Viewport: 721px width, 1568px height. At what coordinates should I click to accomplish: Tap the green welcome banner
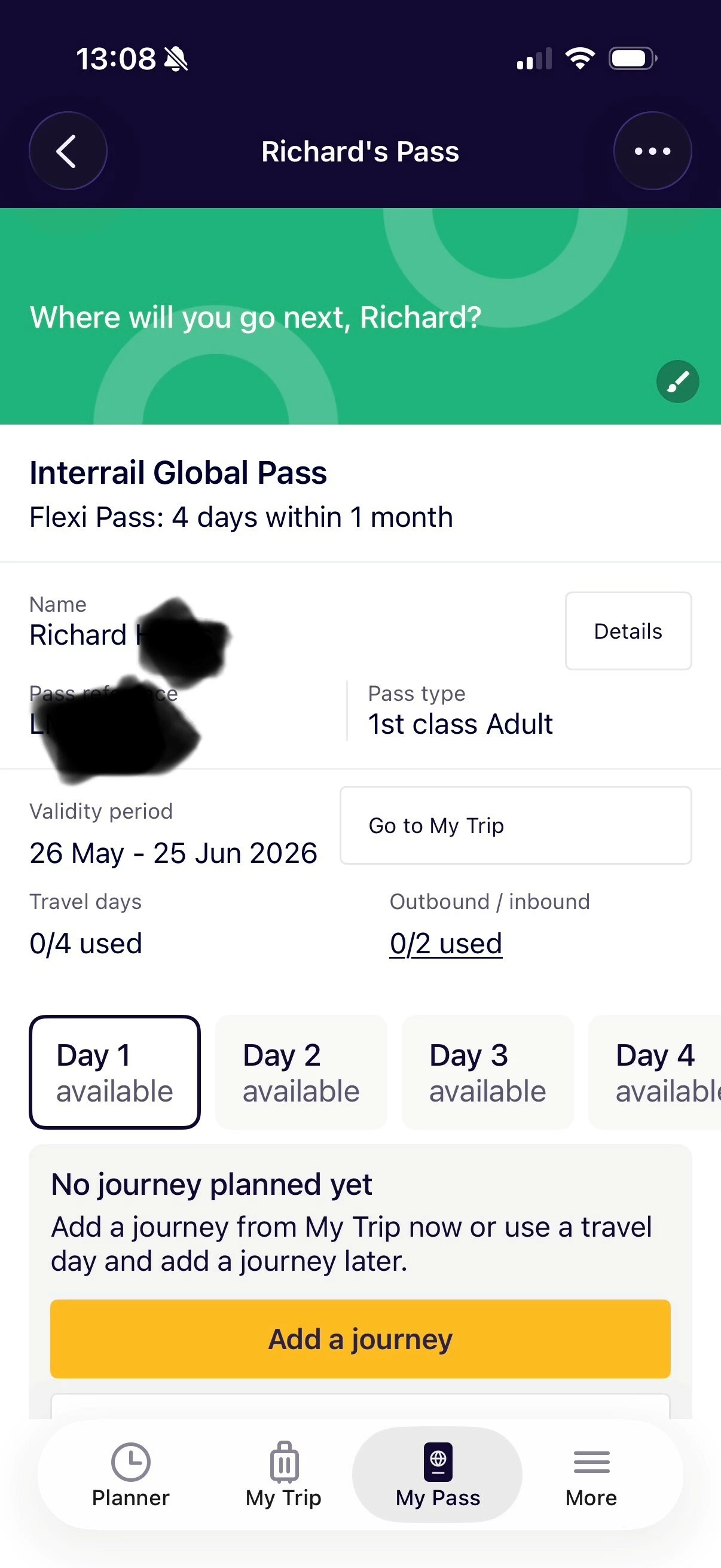coord(360,316)
